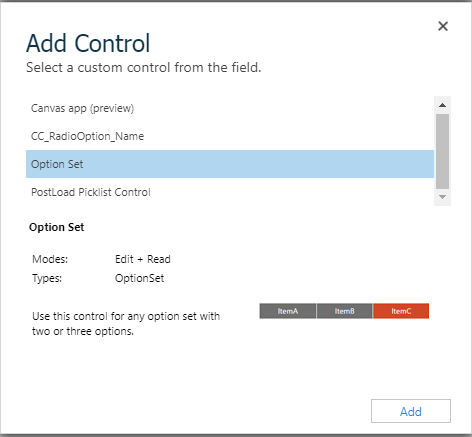Click the Add Control dialog title

coord(88,43)
